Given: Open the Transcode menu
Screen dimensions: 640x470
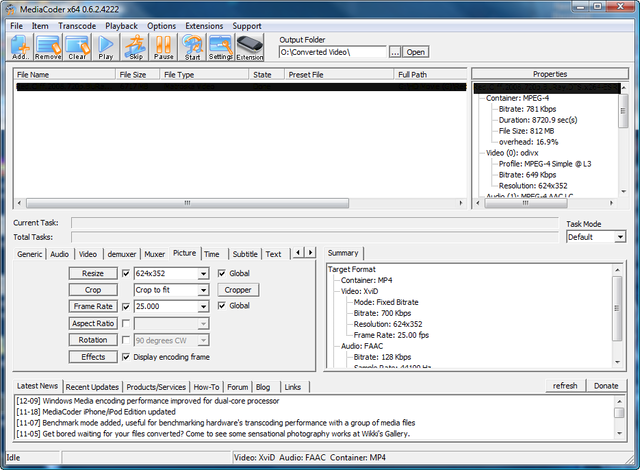Looking at the screenshot, I should click(x=76, y=25).
